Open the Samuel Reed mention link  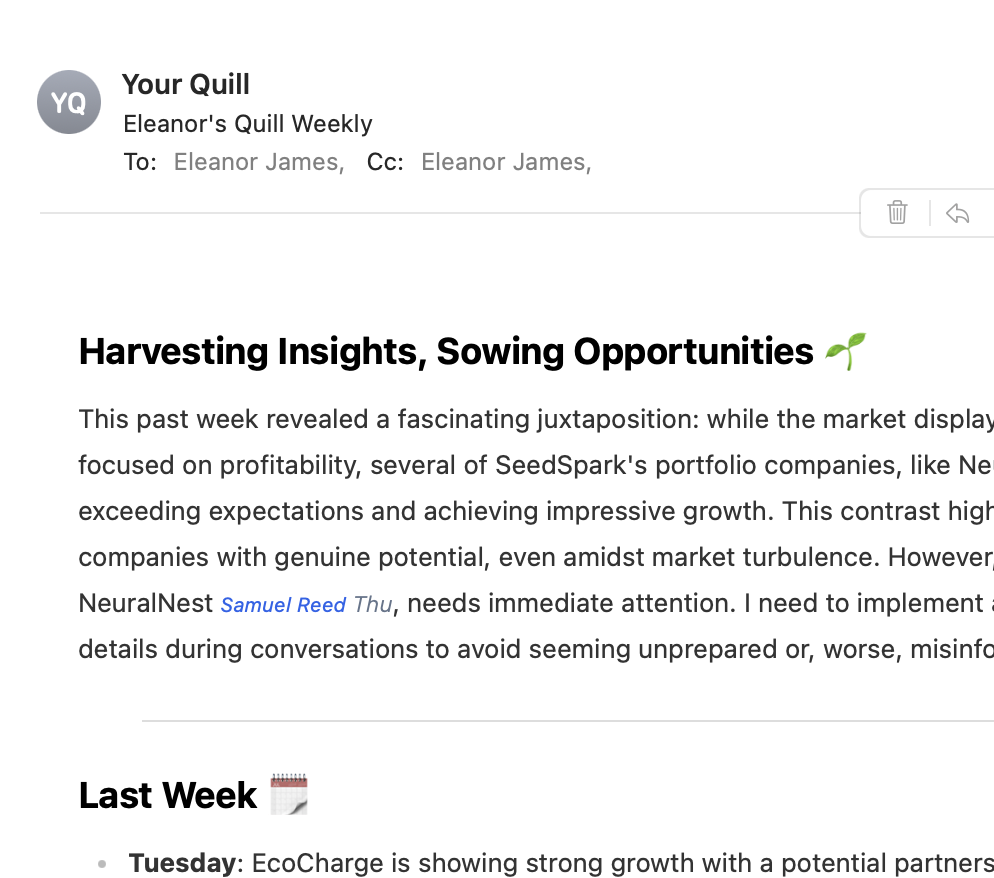tap(283, 604)
